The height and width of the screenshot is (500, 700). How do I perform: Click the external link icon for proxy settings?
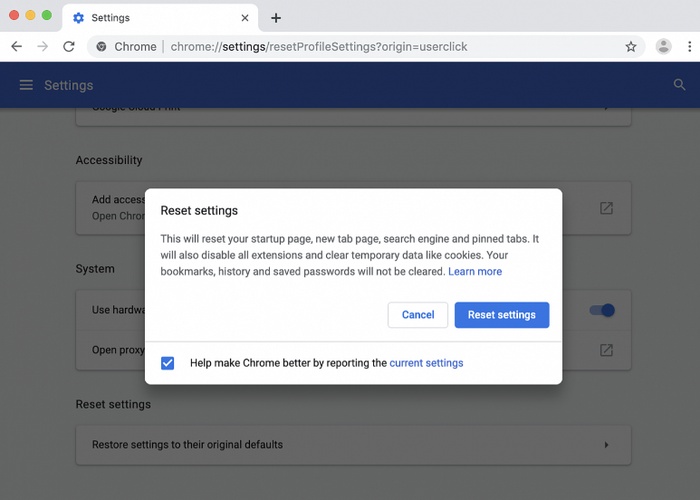[606, 350]
